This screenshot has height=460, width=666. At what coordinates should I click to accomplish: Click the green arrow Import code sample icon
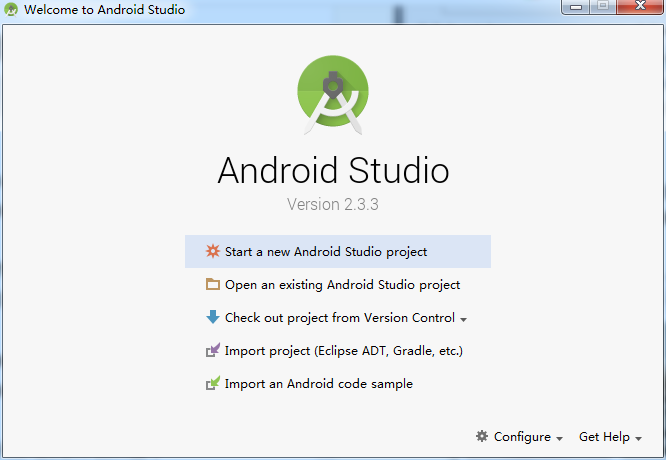coord(213,383)
